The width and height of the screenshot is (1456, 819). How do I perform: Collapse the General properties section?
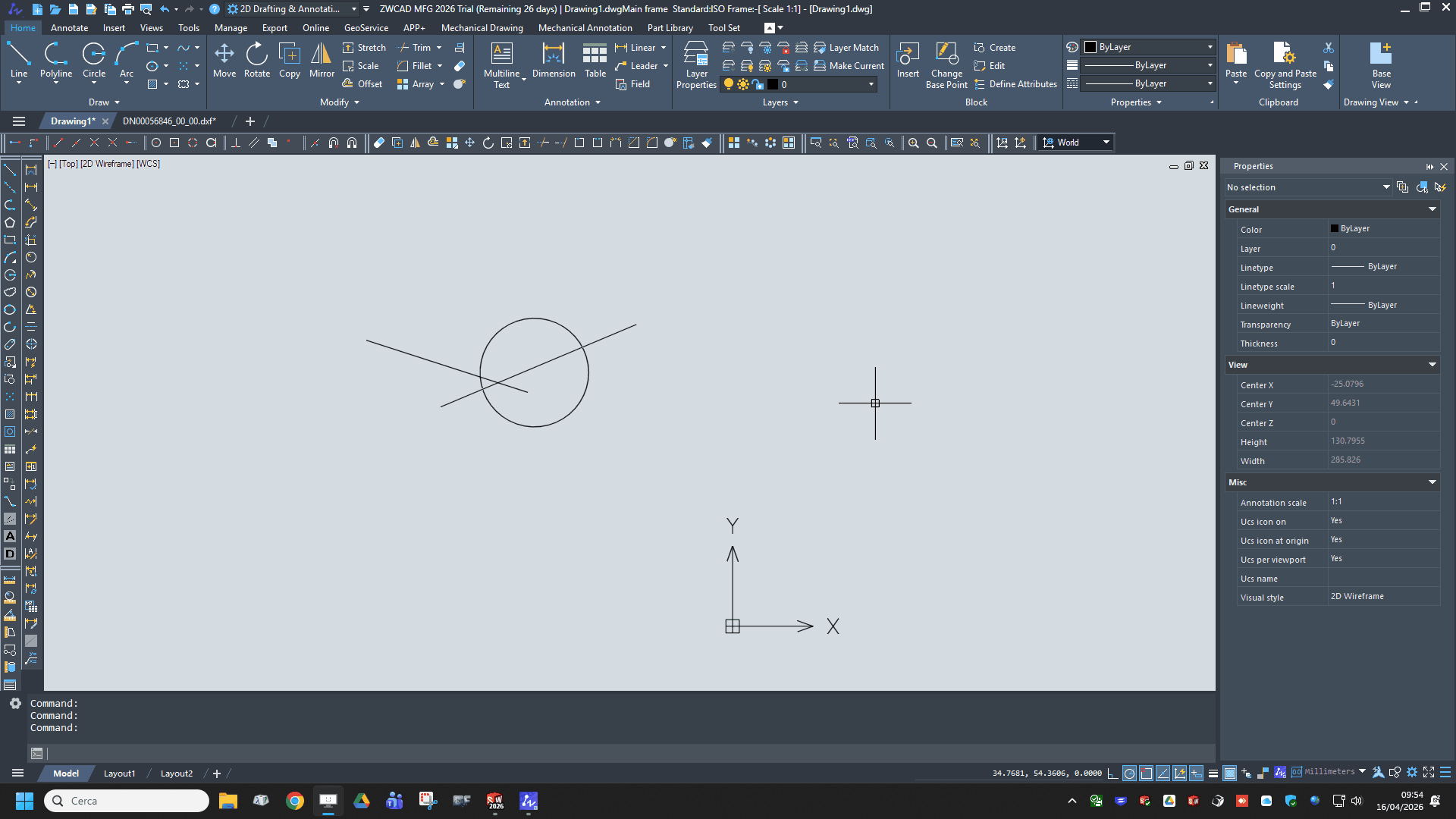point(1432,209)
